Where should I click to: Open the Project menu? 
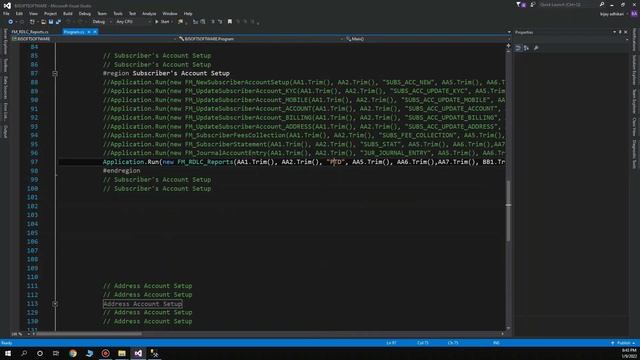click(x=50, y=13)
